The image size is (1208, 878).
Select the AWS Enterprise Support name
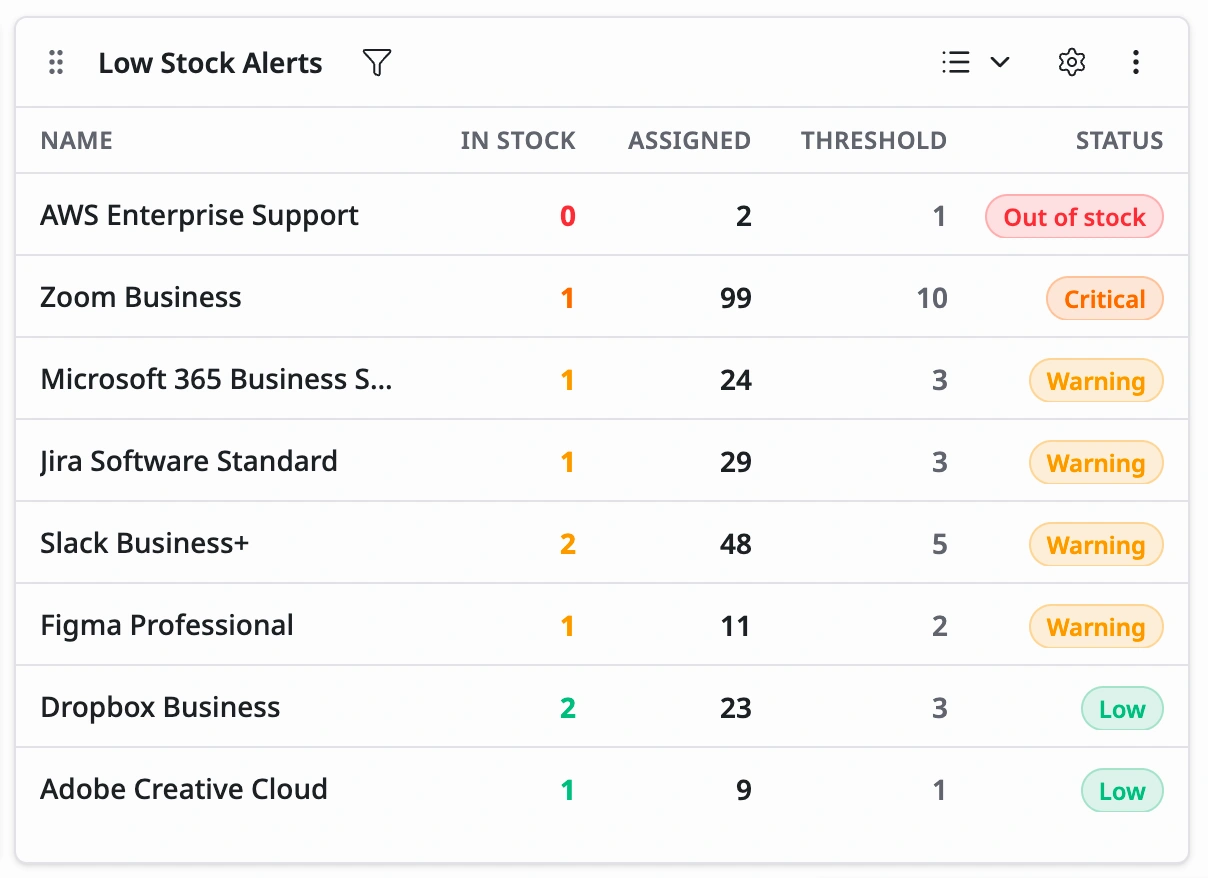click(x=199, y=215)
